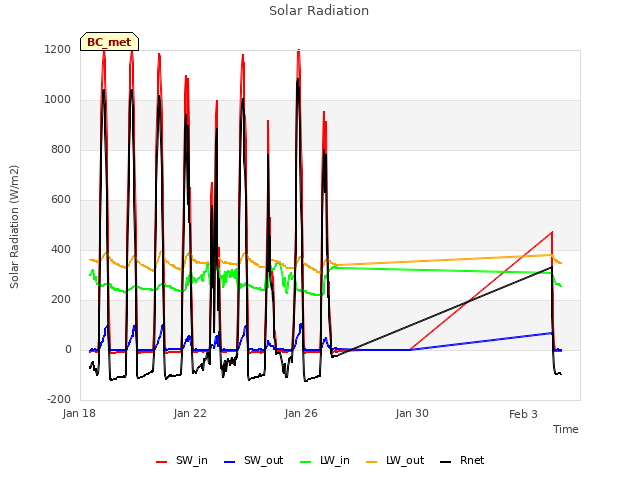Click the -200 y-axis tick label
This screenshot has height=480, width=640.
click(59, 400)
